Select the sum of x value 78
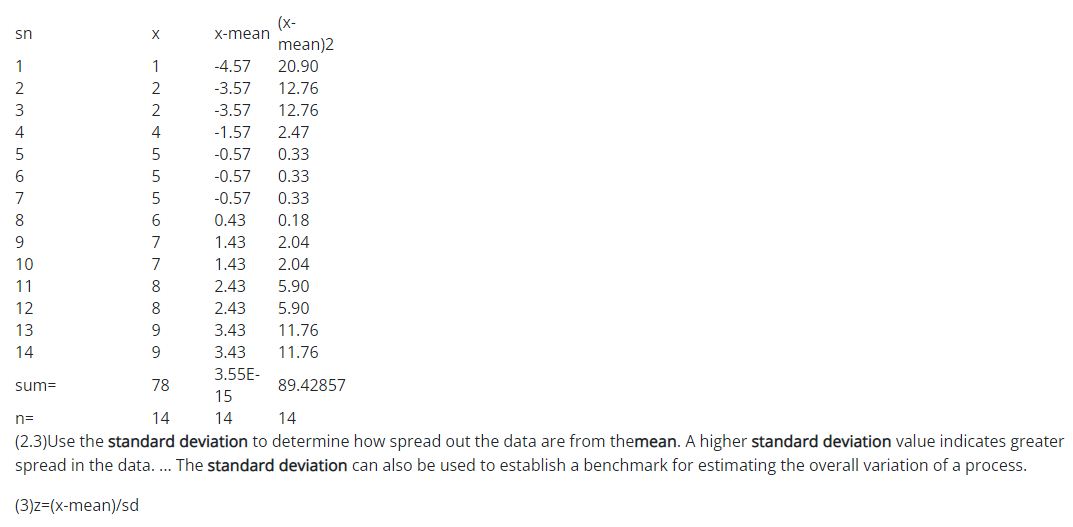Viewport: 1073px width, 527px height. 160,385
